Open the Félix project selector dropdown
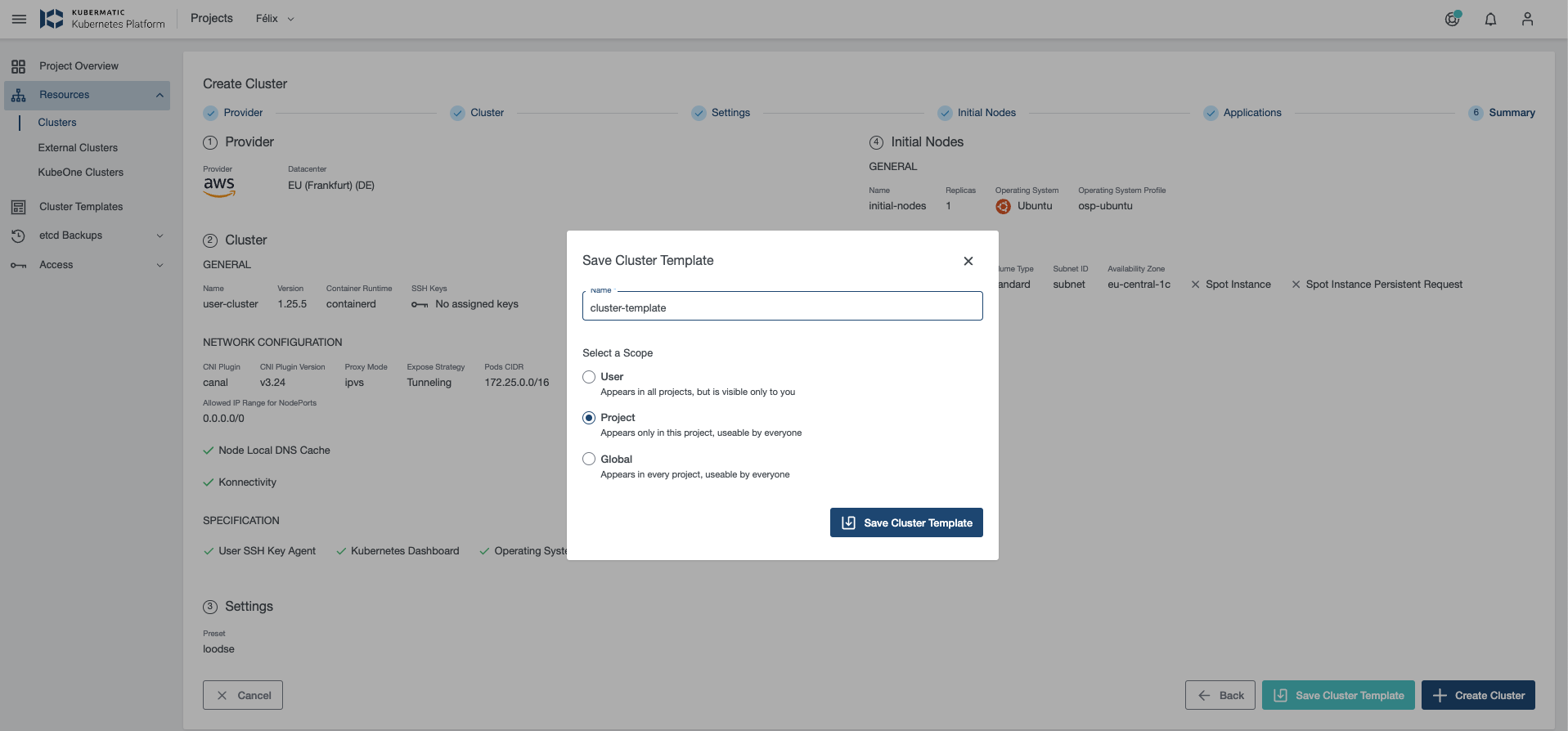Image resolution: width=1568 pixels, height=731 pixels. pyautogui.click(x=274, y=19)
